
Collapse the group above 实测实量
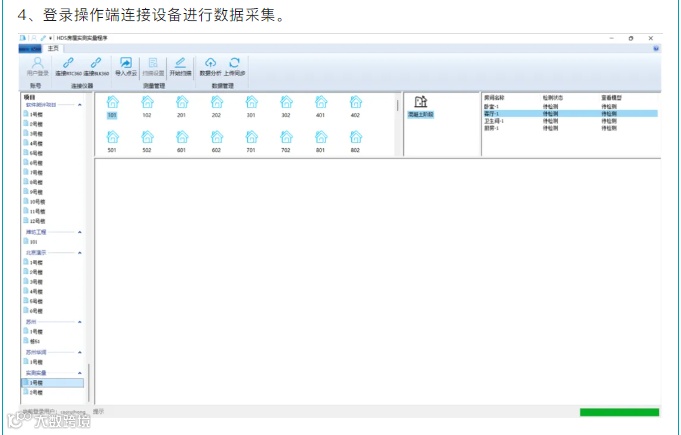[79, 352]
